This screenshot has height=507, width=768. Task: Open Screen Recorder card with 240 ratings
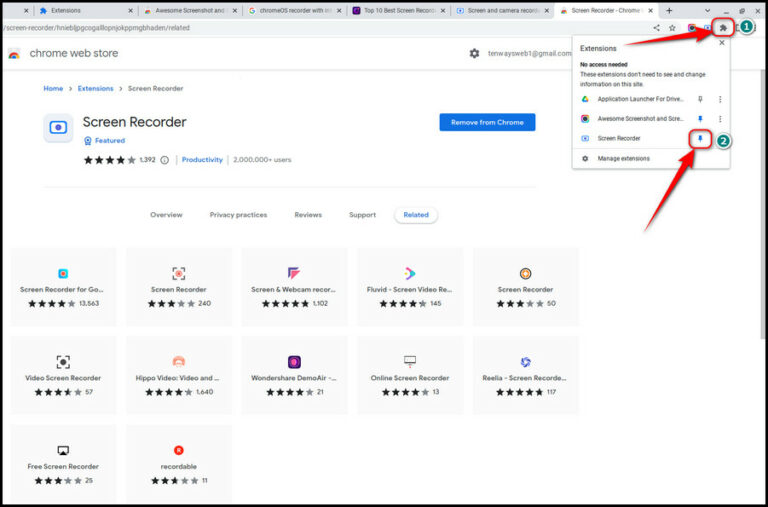[x=179, y=287]
